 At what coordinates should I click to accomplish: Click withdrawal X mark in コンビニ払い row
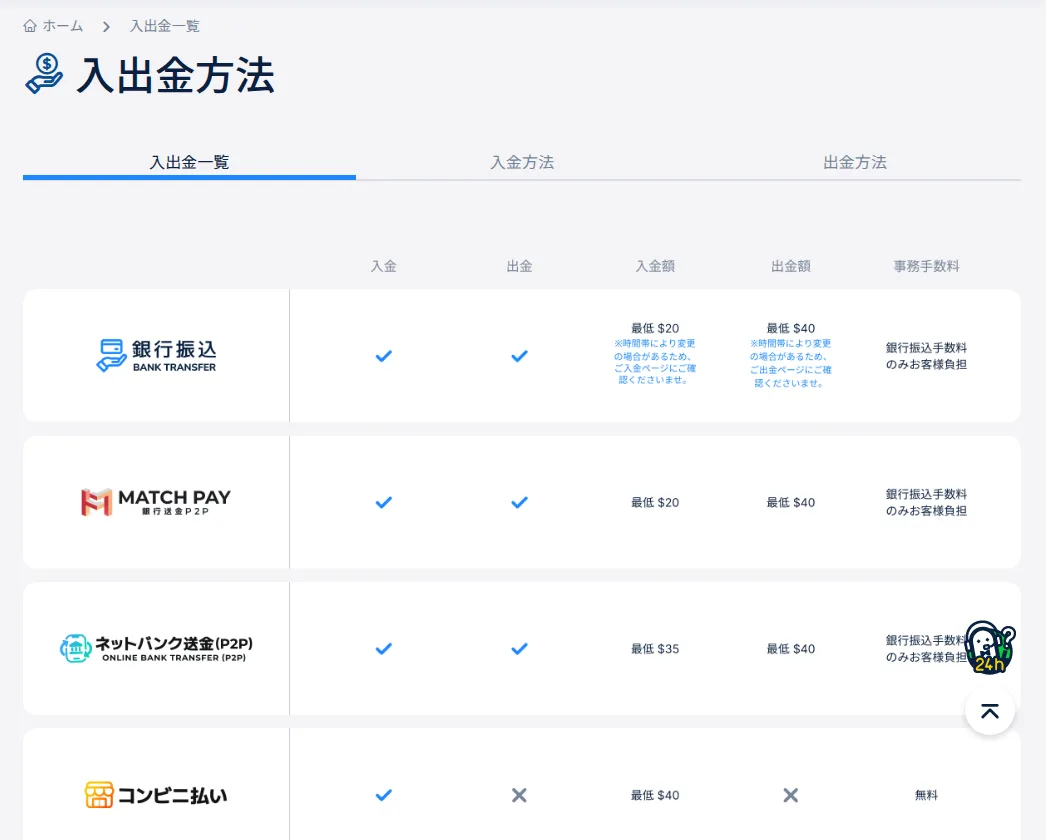click(519, 795)
